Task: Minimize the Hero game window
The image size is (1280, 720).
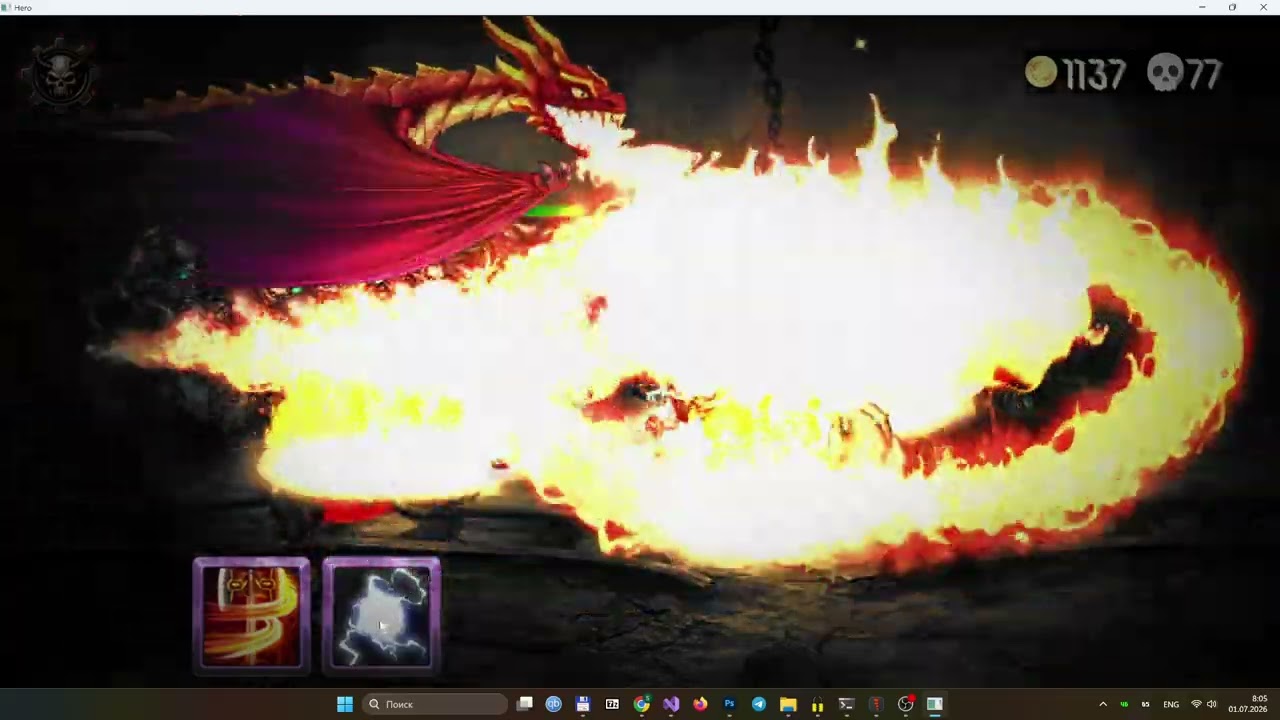Action: pos(1202,7)
